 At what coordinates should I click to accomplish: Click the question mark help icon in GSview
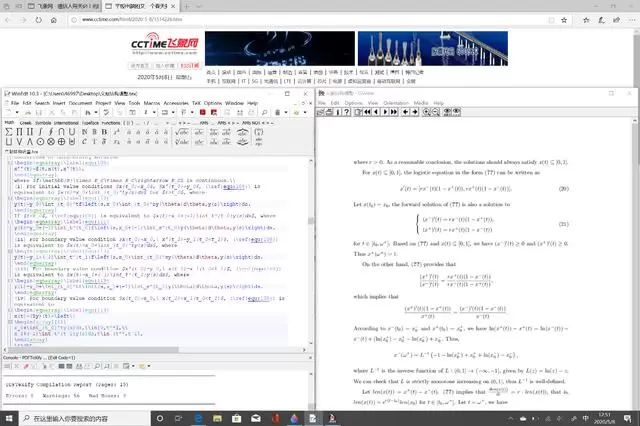click(347, 112)
